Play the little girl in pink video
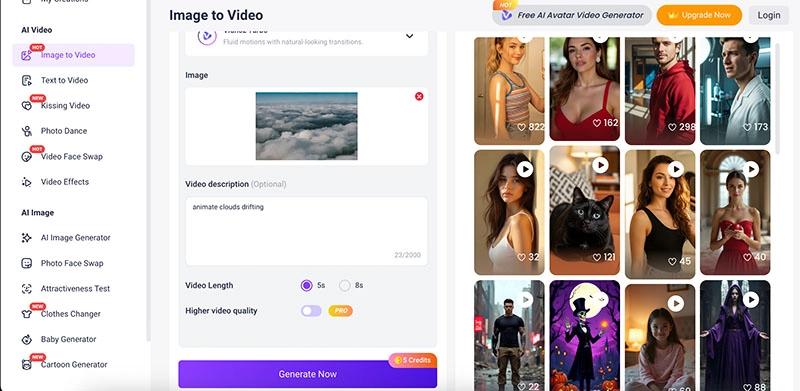800x391 pixels. [676, 304]
